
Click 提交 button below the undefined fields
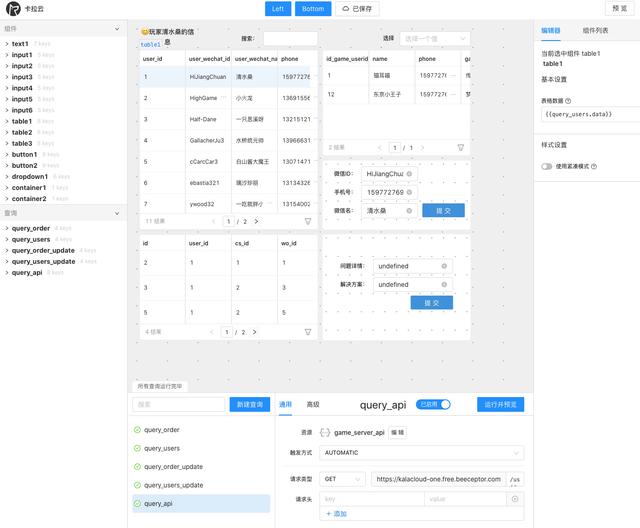pos(431,303)
